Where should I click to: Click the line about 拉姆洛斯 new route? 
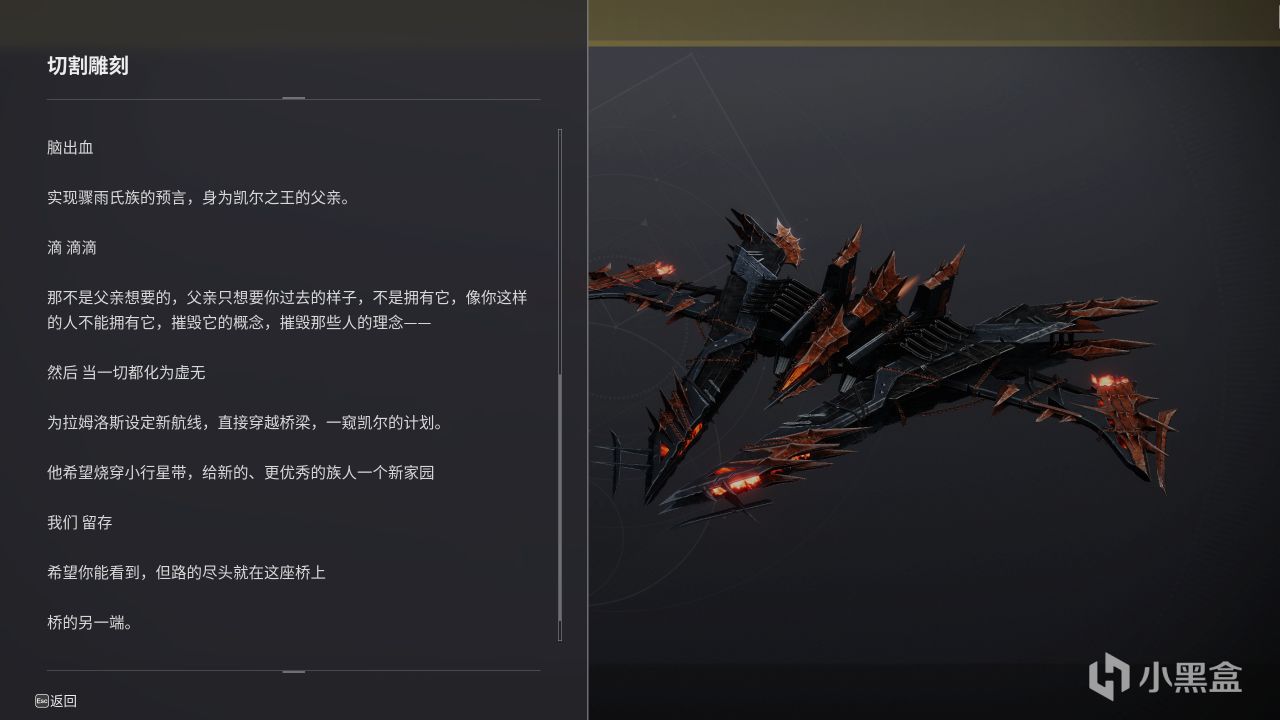(x=245, y=423)
